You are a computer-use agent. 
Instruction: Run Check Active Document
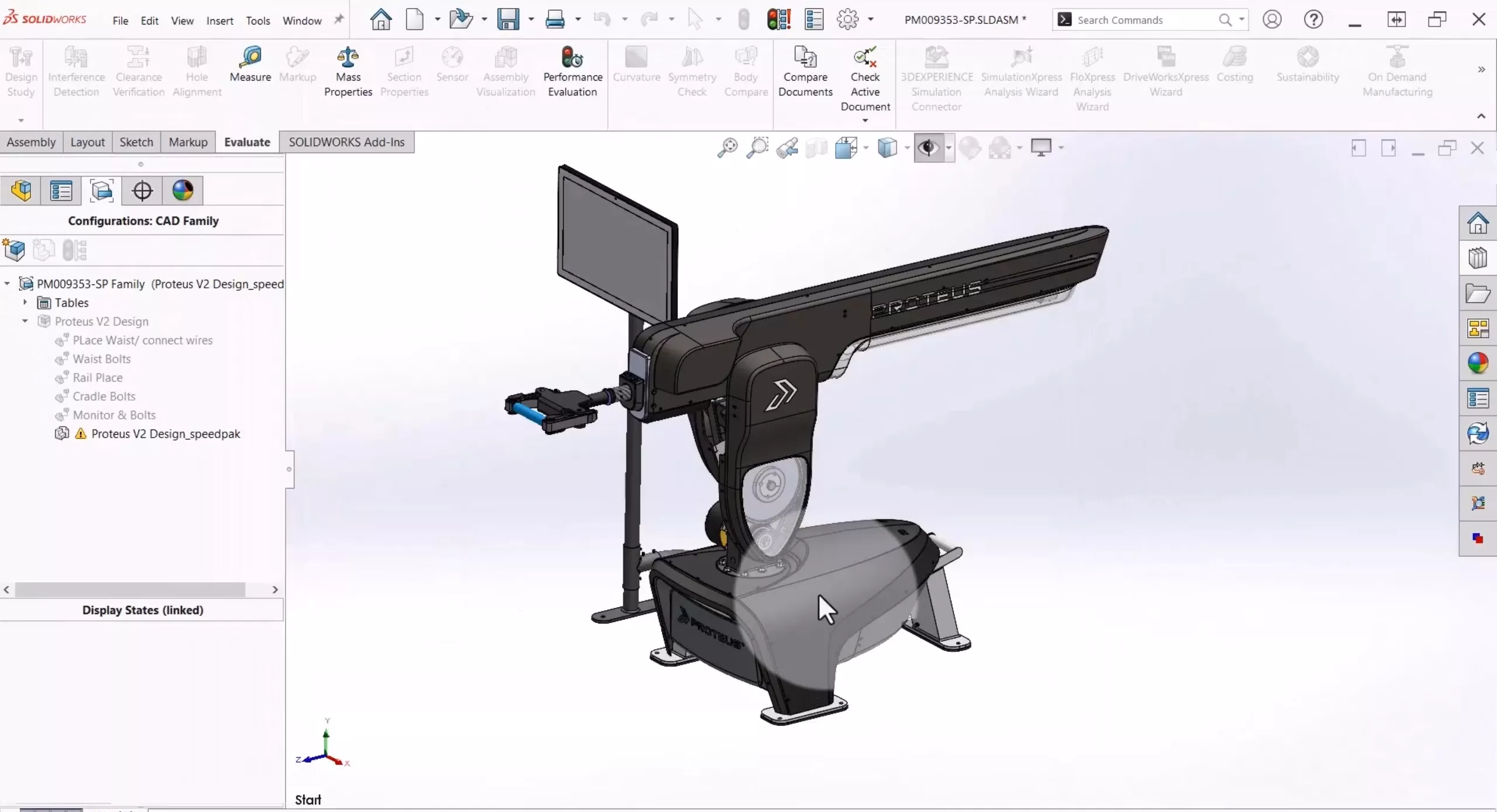pos(865,78)
